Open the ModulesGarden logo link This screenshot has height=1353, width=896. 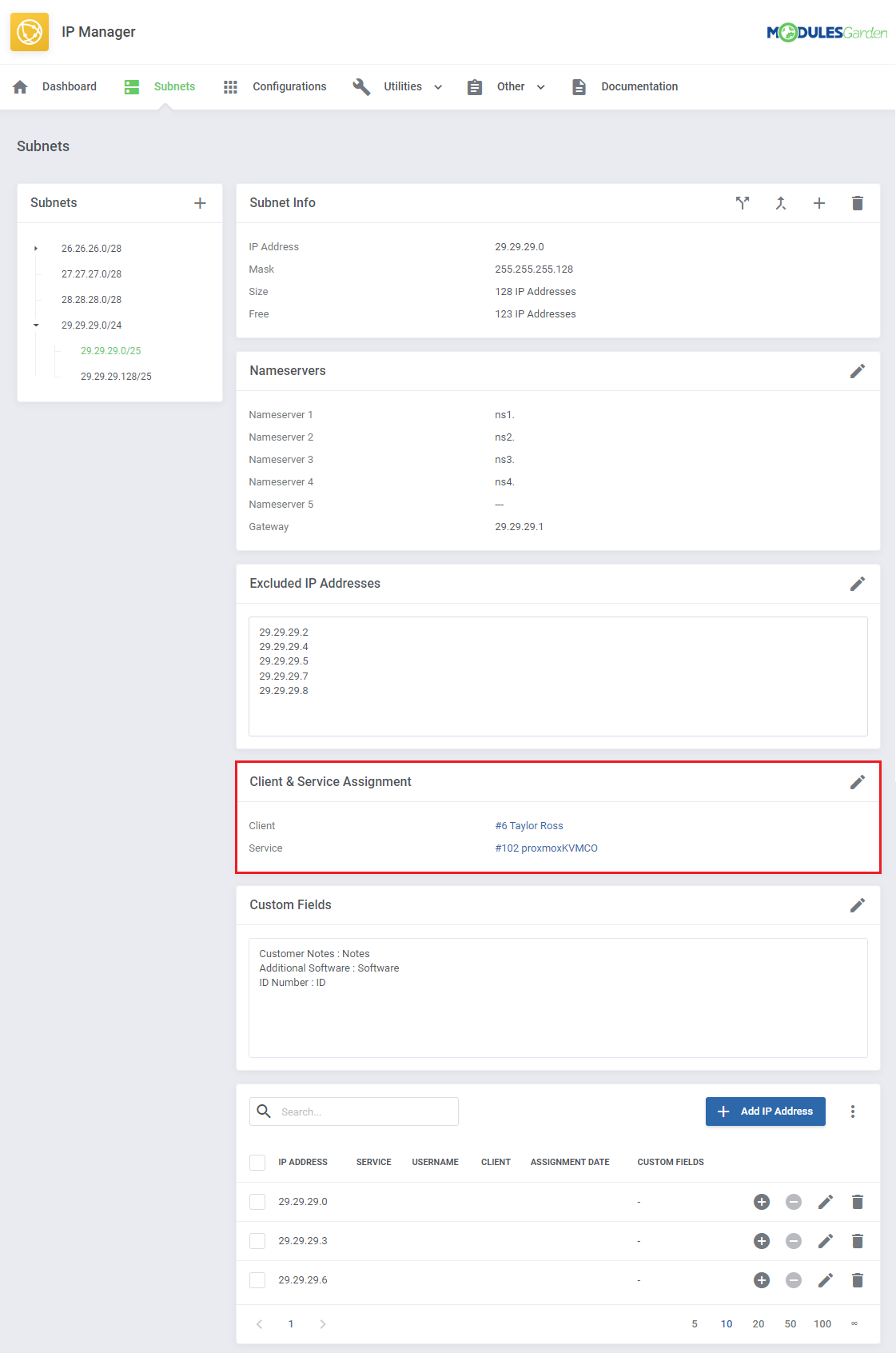pyautogui.click(x=826, y=33)
